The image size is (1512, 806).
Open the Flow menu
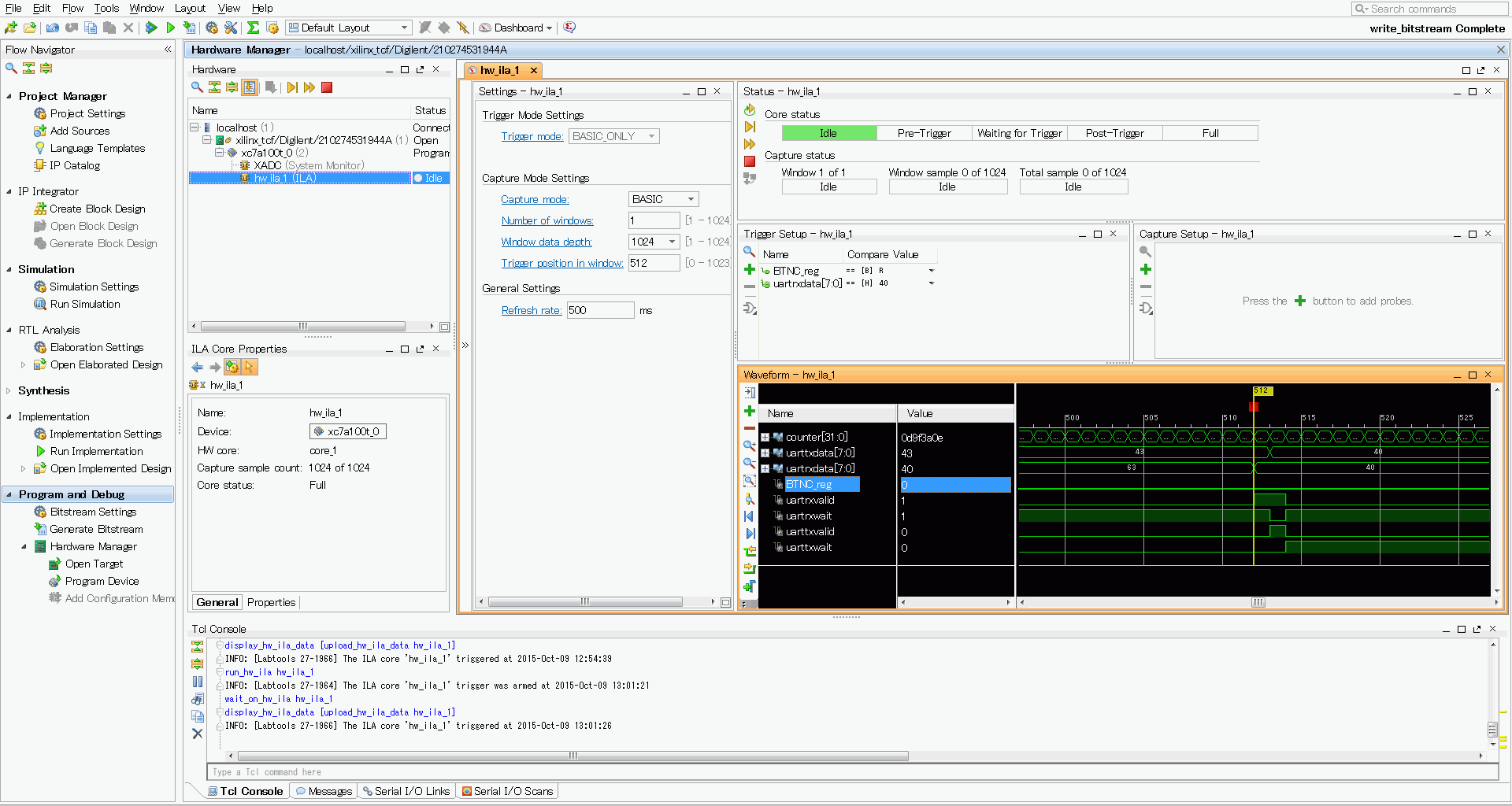pos(72,9)
